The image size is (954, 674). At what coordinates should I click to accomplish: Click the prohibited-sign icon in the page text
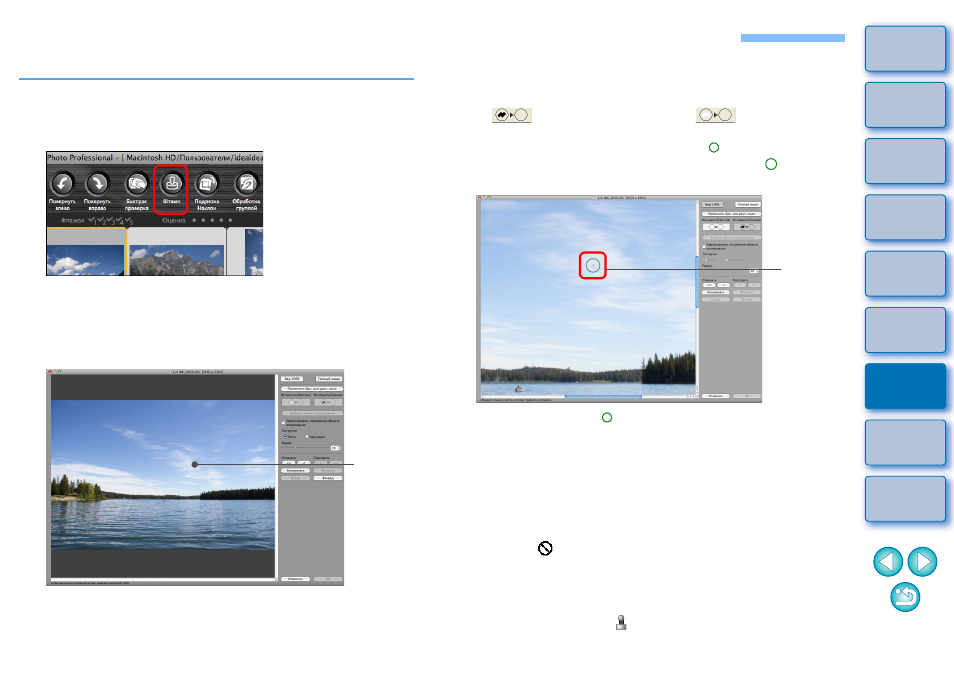[545, 548]
